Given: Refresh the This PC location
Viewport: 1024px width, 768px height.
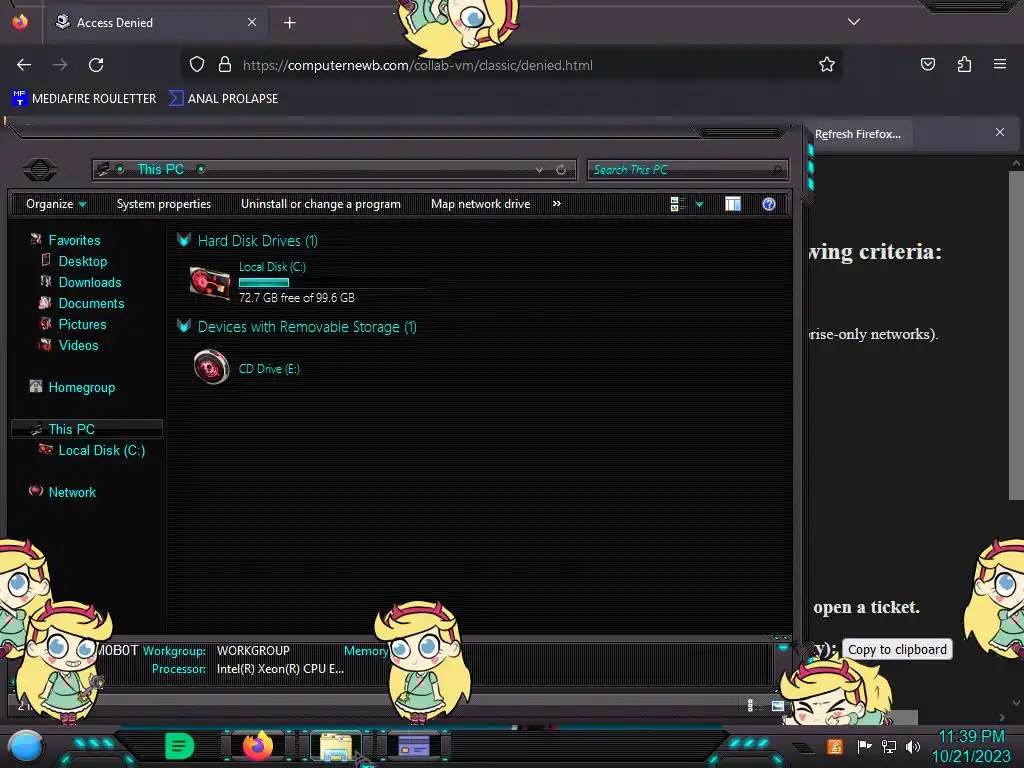Looking at the screenshot, I should (561, 170).
